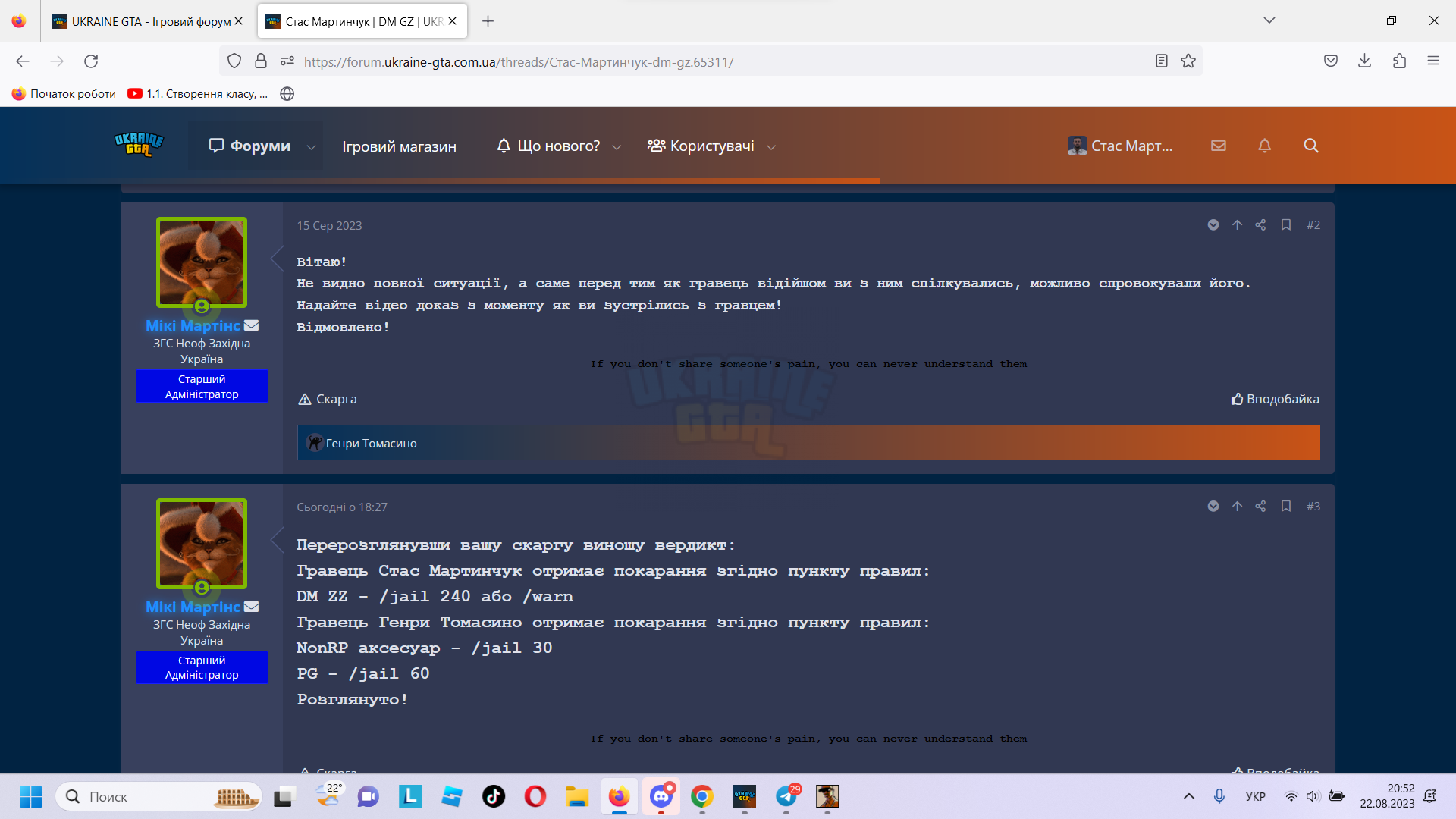View site security lock information
1456x819 pixels.
261,61
